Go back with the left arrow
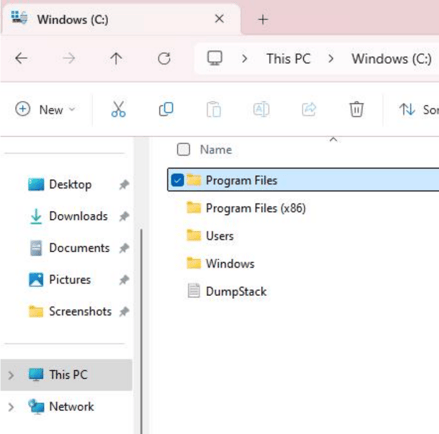 (21, 59)
